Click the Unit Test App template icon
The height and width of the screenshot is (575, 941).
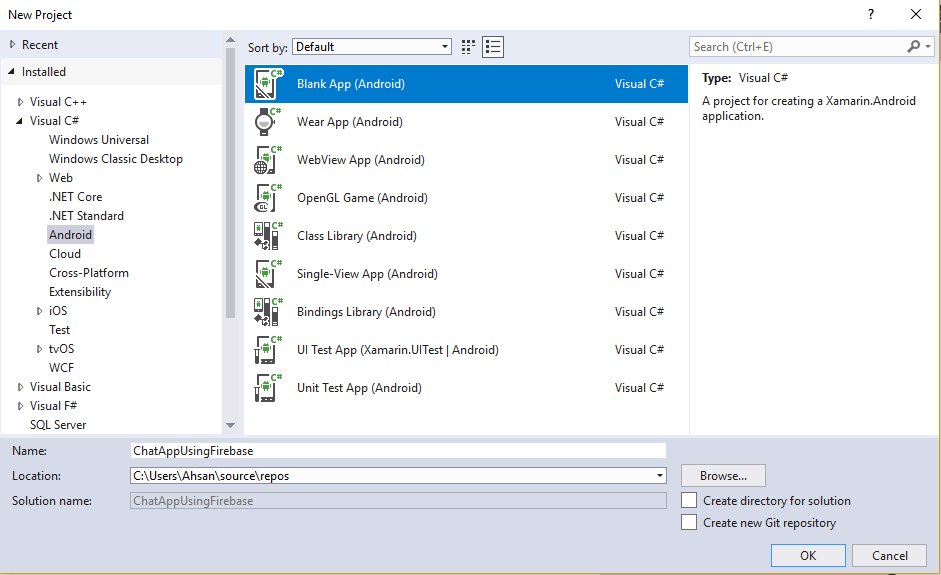268,388
